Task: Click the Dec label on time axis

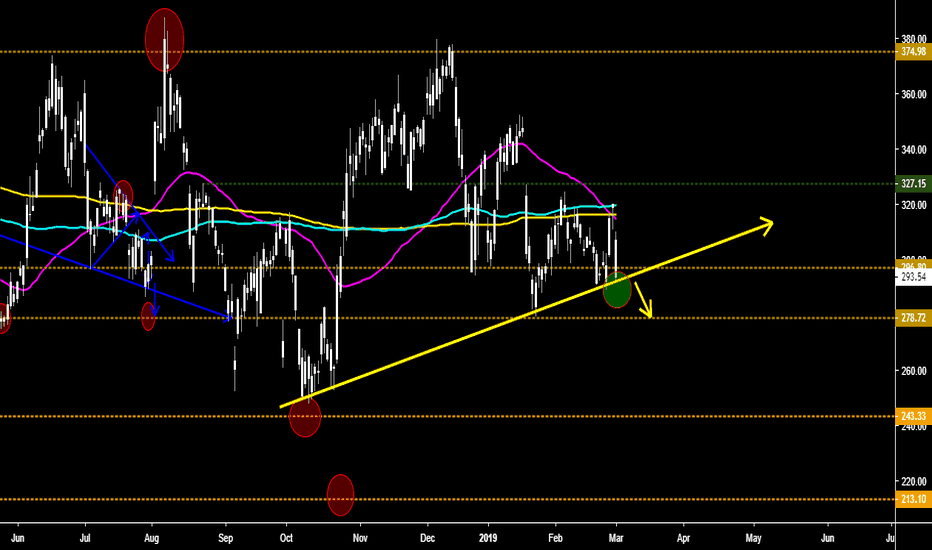Action: pos(427,538)
